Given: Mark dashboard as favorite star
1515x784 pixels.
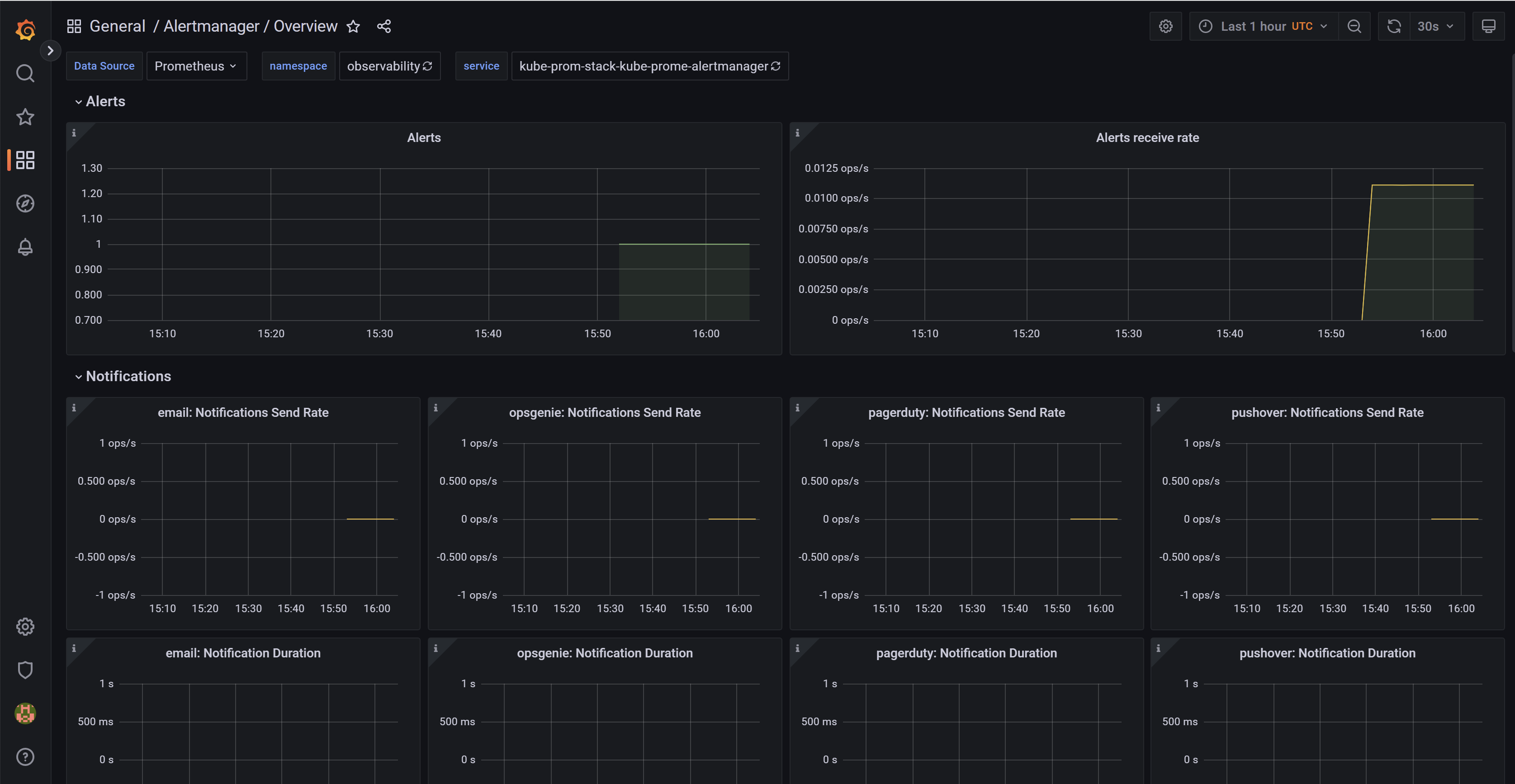Looking at the screenshot, I should pos(353,27).
